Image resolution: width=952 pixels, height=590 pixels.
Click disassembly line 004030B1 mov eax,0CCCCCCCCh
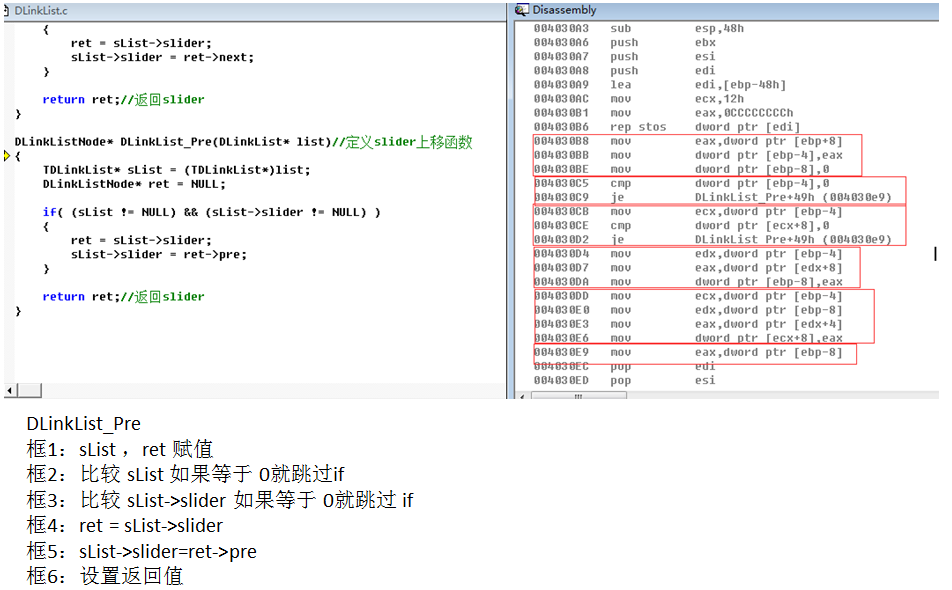[664, 113]
